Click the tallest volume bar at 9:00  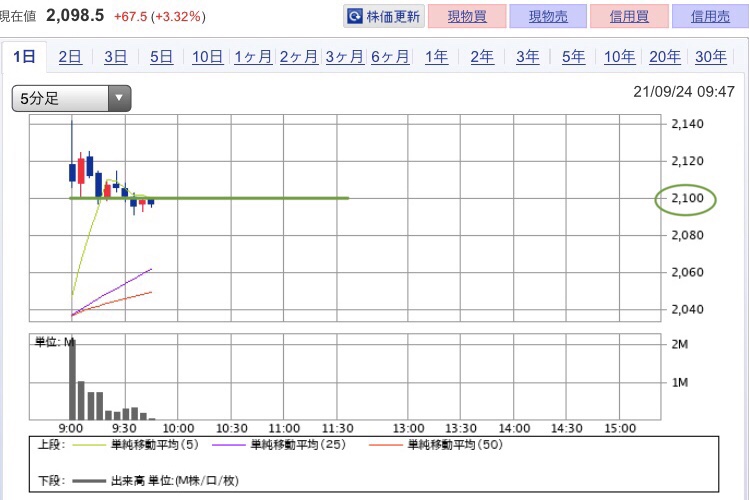click(73, 379)
